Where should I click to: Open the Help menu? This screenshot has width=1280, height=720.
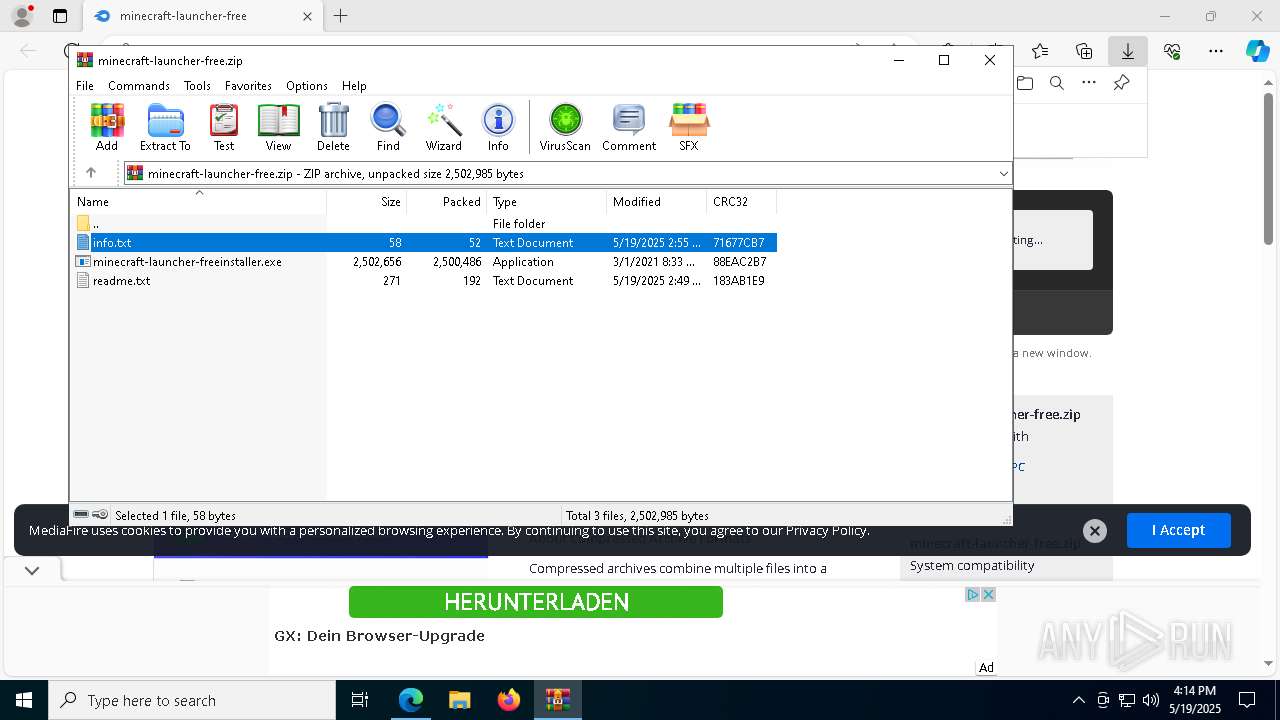click(x=354, y=86)
